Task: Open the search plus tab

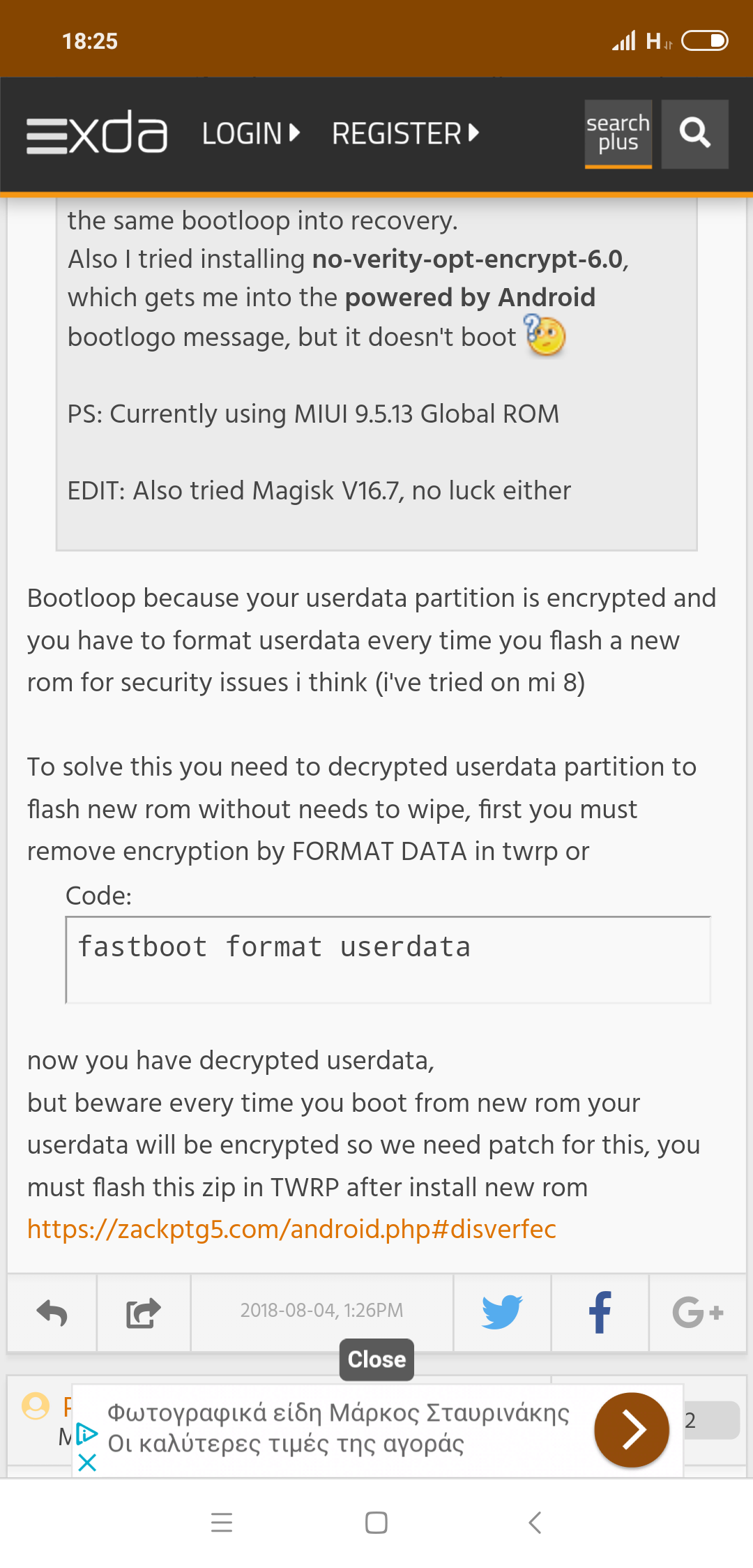Action: coord(618,134)
